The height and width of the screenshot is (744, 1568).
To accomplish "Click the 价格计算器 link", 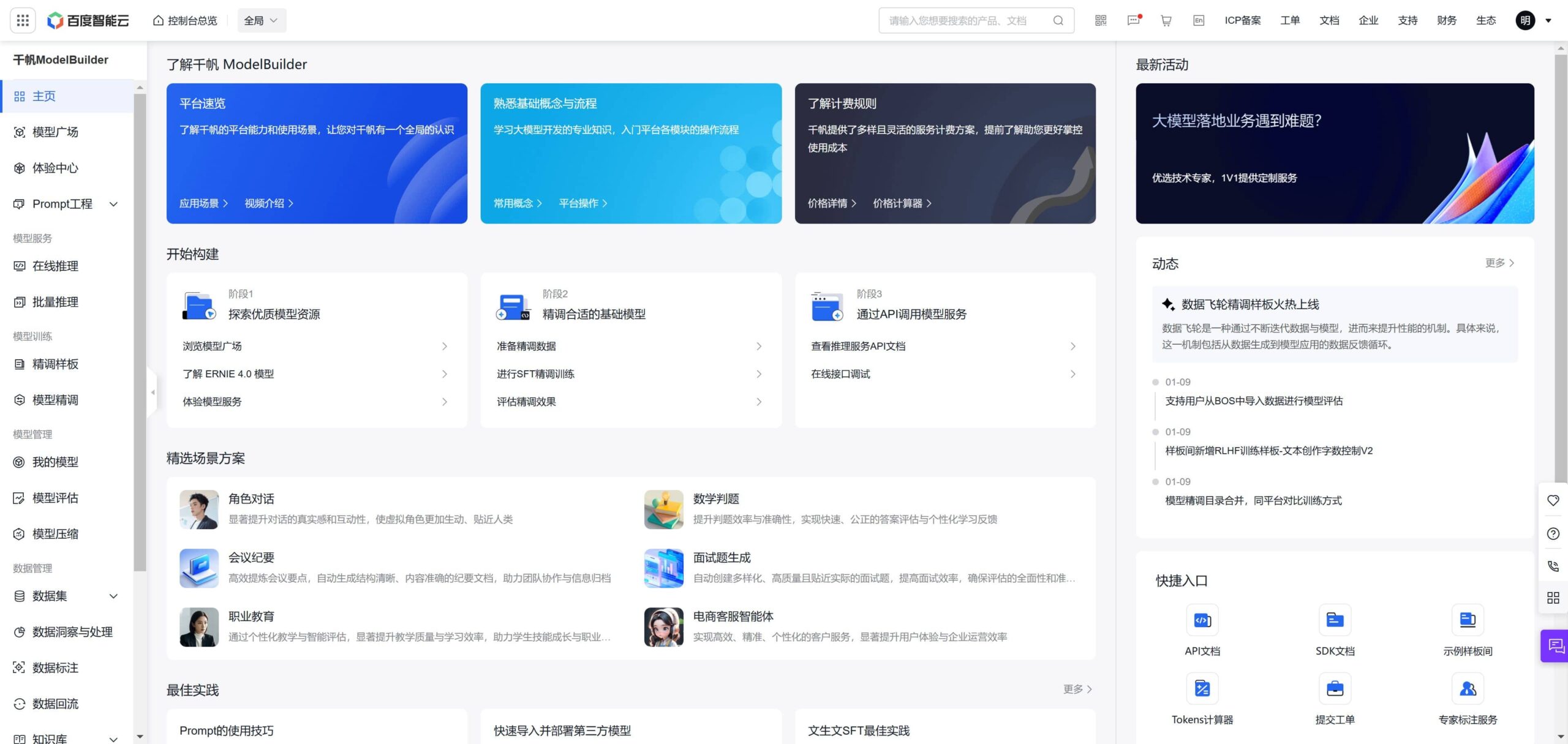I will (902, 203).
